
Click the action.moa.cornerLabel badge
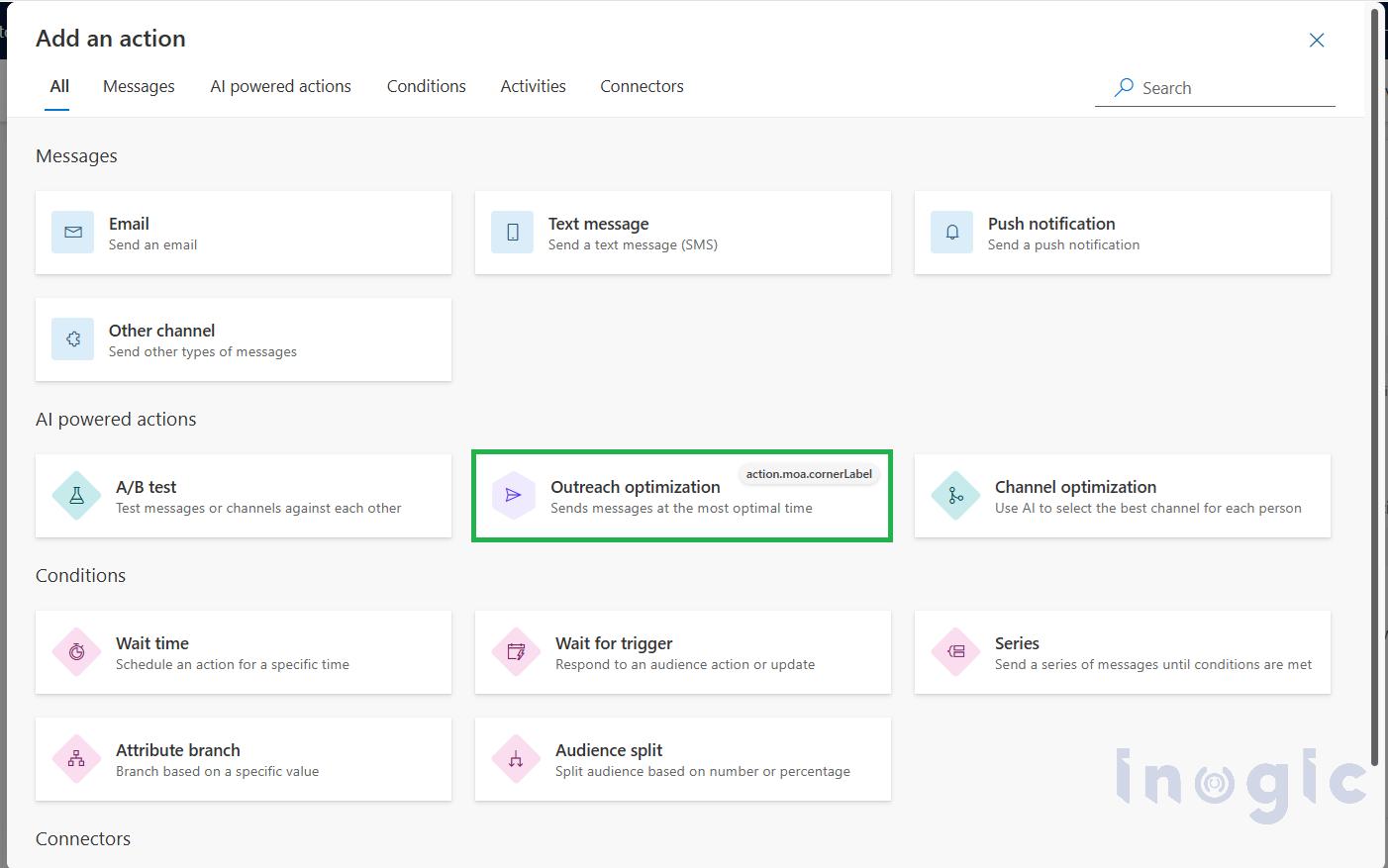click(809, 474)
